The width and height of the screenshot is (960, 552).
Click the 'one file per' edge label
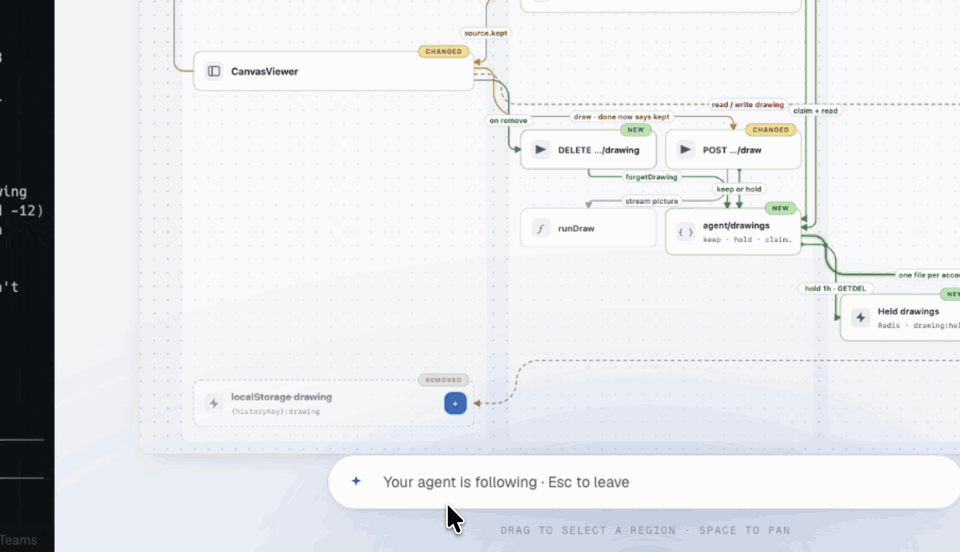[928, 275]
